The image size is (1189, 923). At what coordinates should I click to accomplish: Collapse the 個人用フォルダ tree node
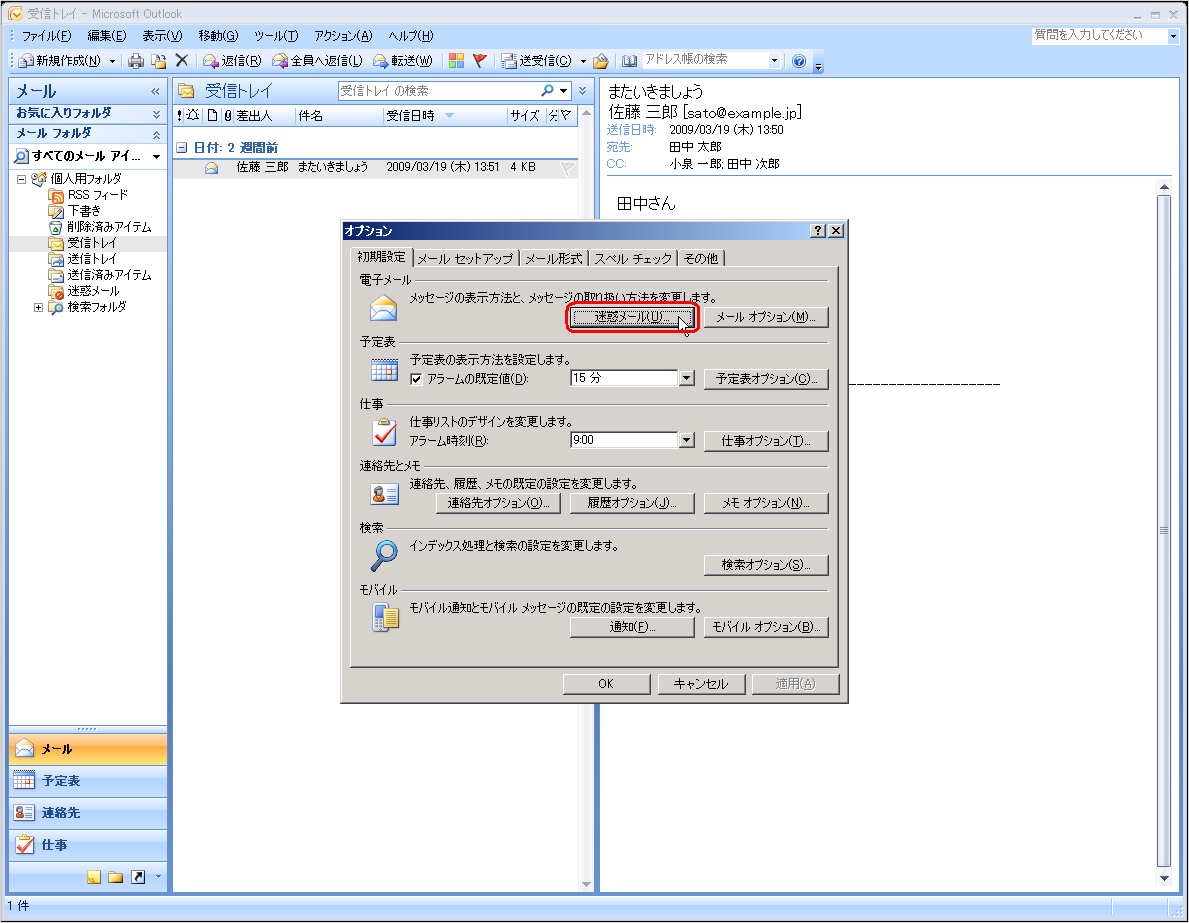click(21, 180)
